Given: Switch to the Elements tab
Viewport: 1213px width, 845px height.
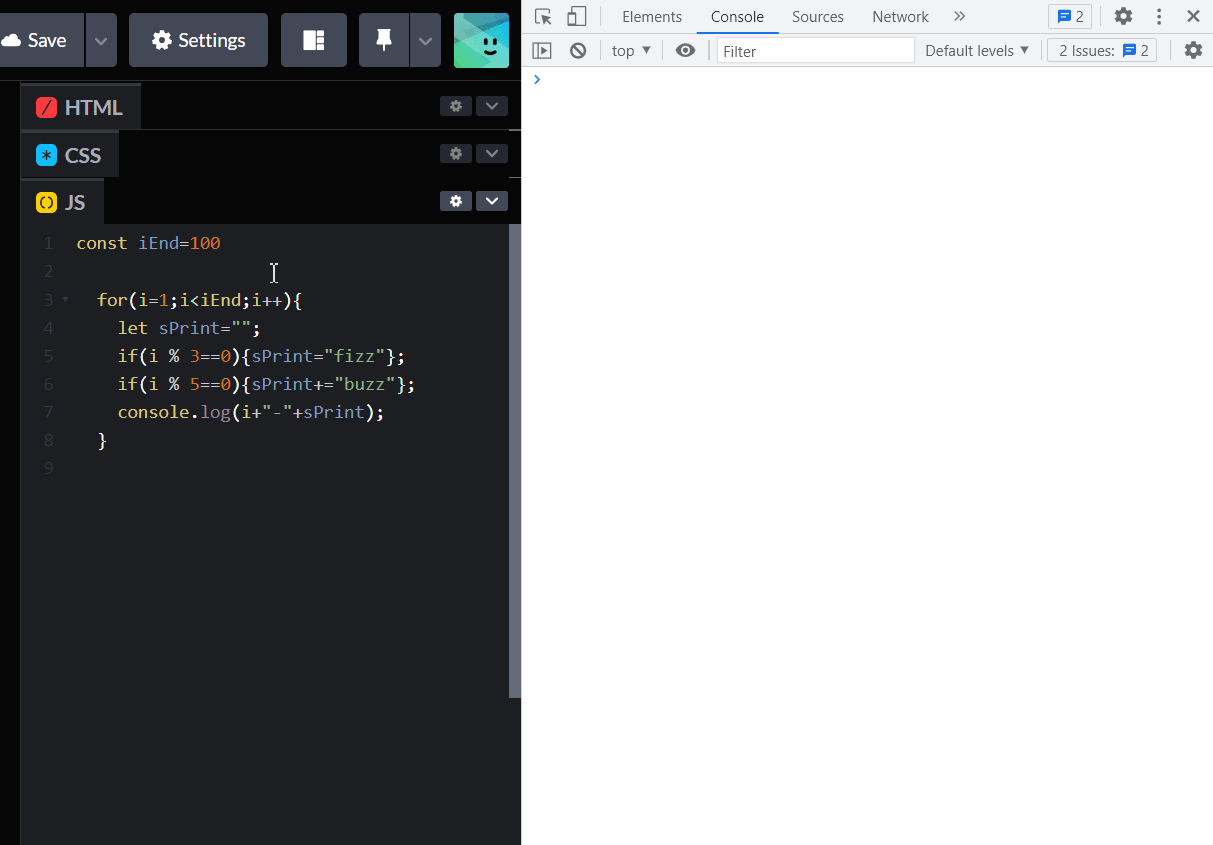Looking at the screenshot, I should point(651,16).
